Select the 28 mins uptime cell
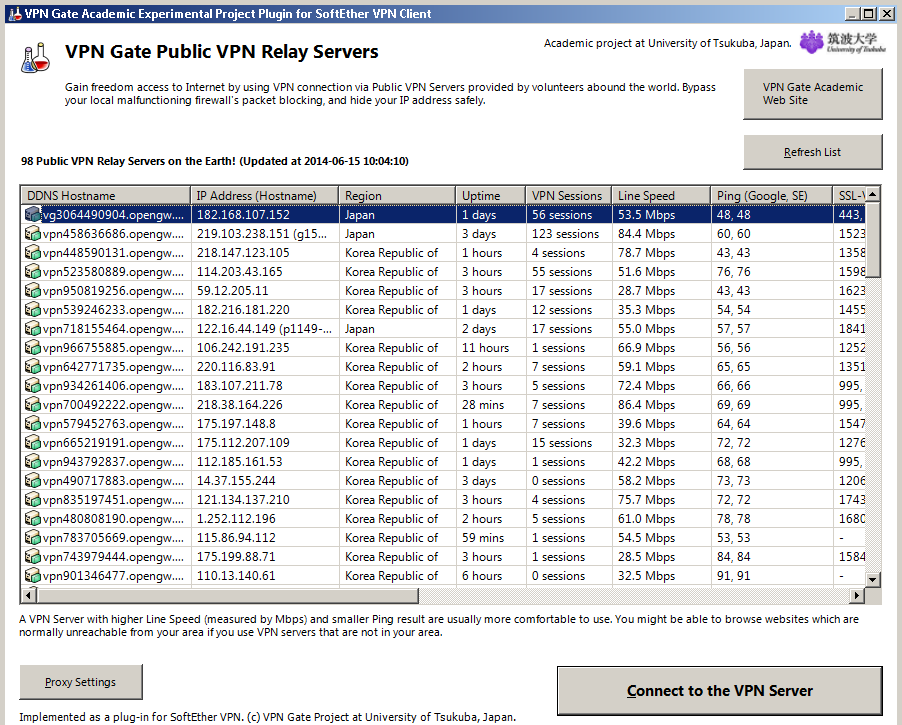This screenshot has height=725, width=902. tap(483, 405)
